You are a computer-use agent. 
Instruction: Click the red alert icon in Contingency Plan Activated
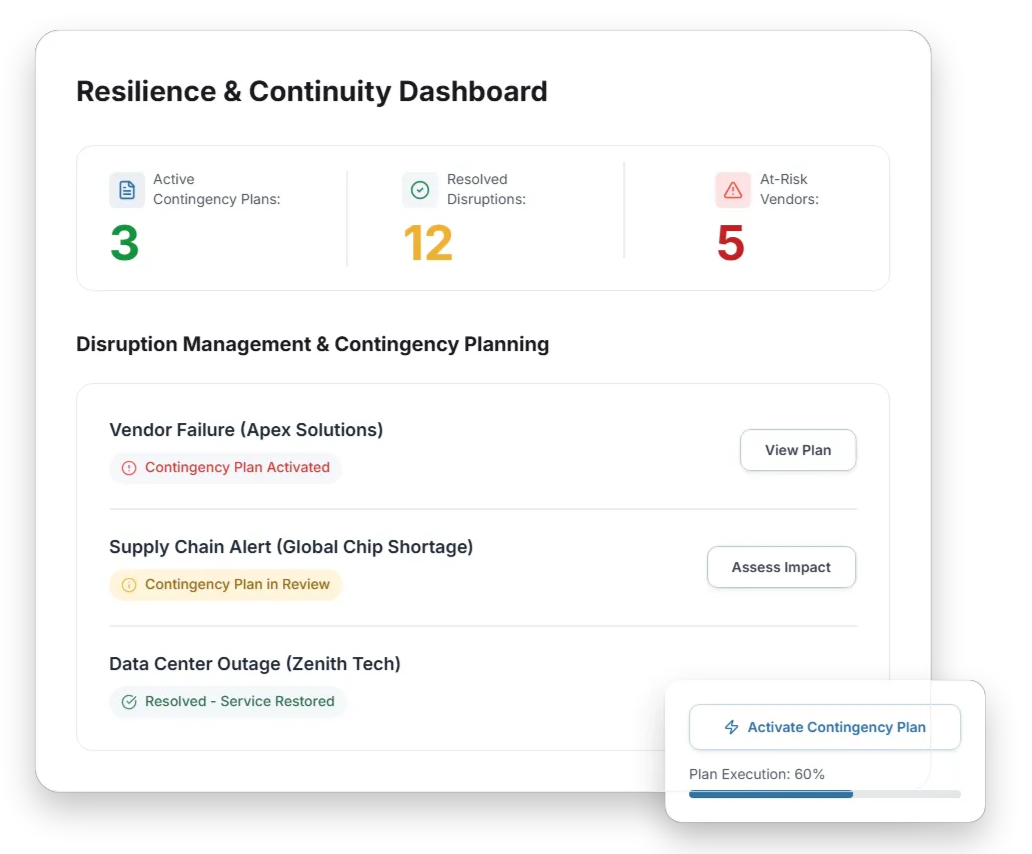(129, 468)
